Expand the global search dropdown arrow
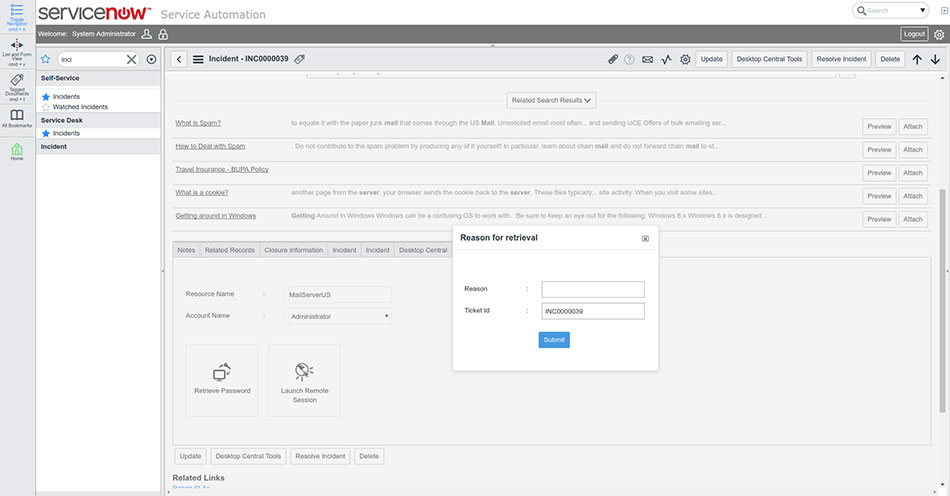Viewport: 950px width, 496px height. point(923,10)
